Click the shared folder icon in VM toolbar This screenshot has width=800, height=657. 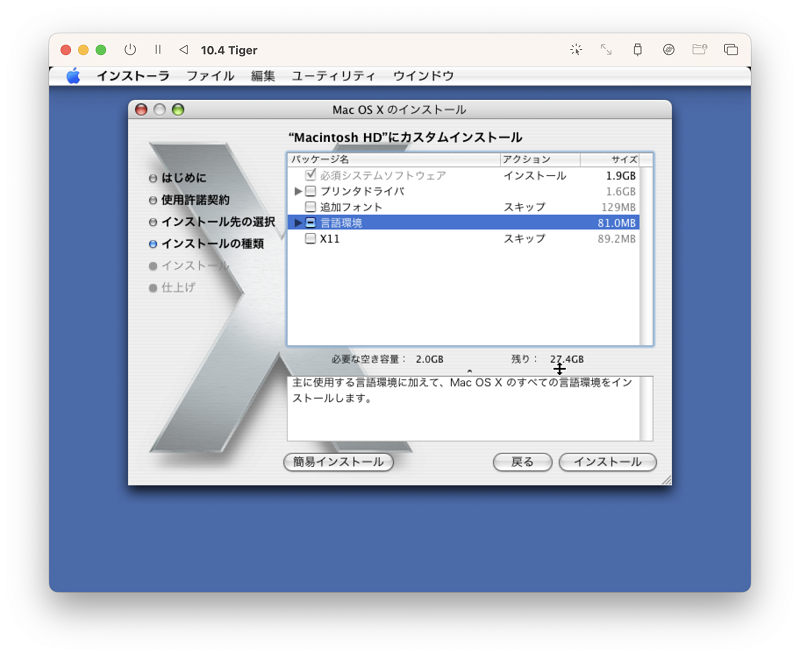point(699,49)
